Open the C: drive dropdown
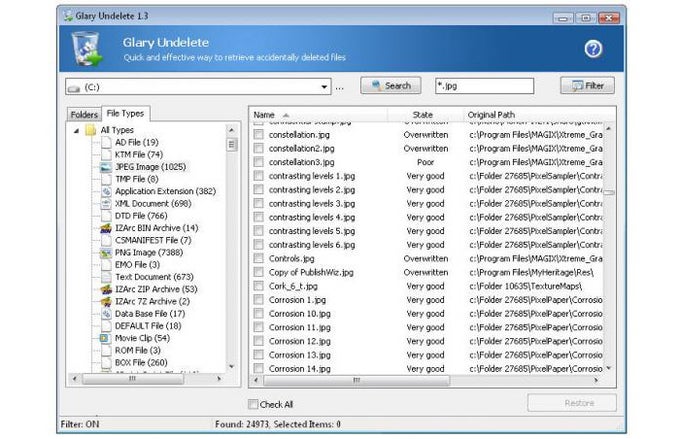Screen dimensions: 680x439 pos(324,87)
